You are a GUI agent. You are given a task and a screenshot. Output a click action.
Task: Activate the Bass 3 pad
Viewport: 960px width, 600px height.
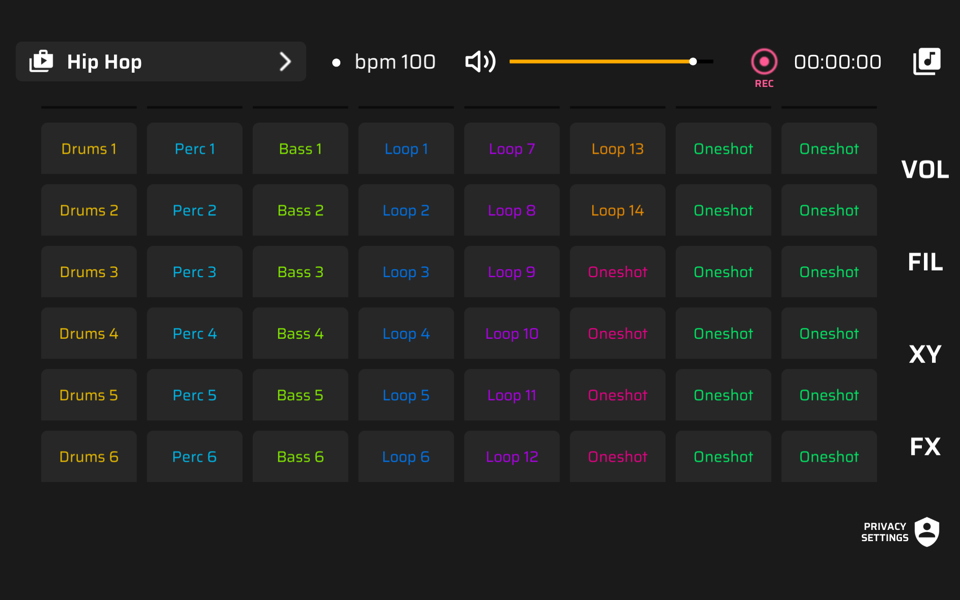pos(301,272)
